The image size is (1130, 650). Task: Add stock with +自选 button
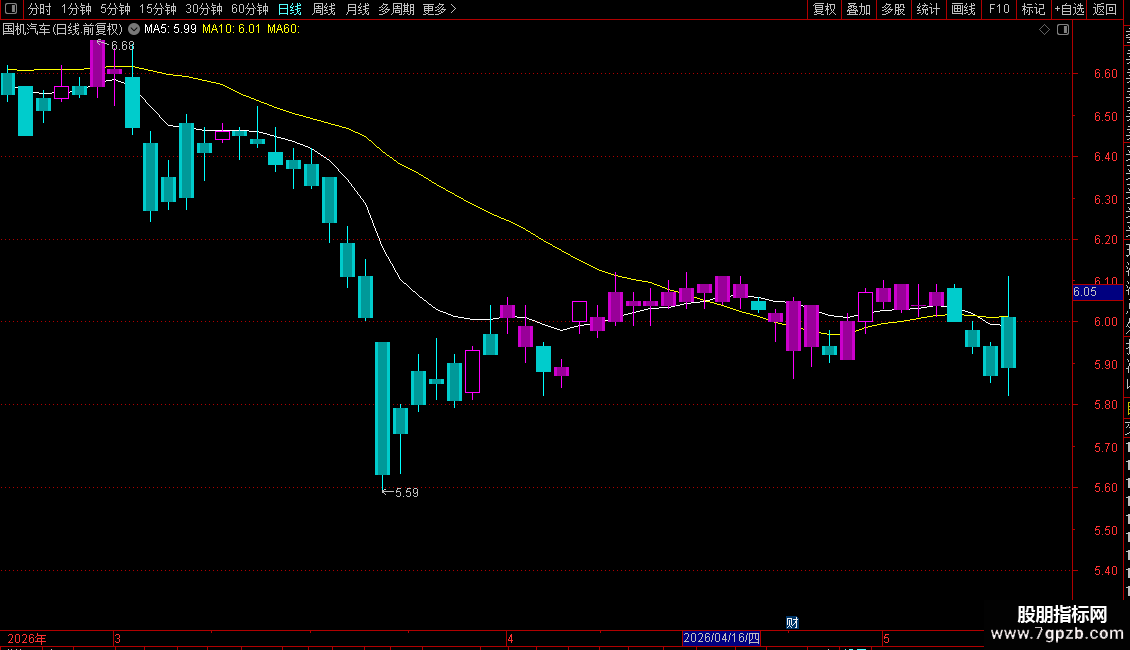1069,9
